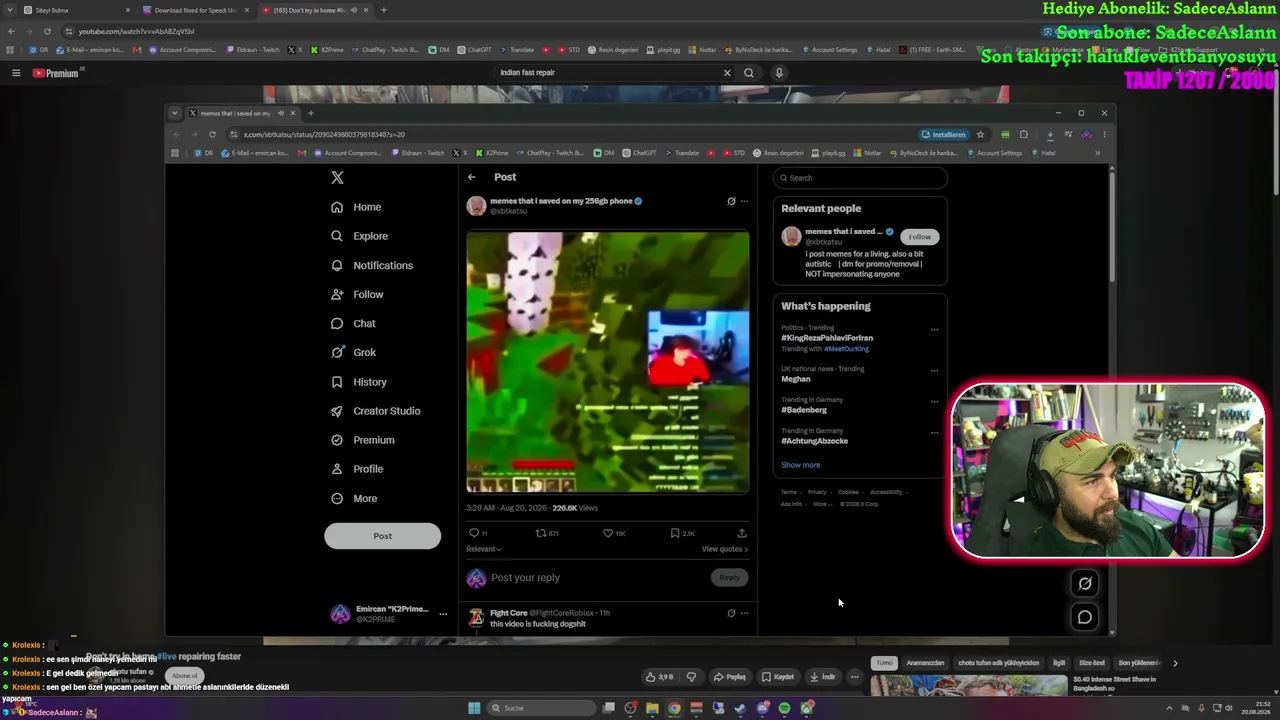Click the X search input field
The height and width of the screenshot is (720, 1280).
860,178
